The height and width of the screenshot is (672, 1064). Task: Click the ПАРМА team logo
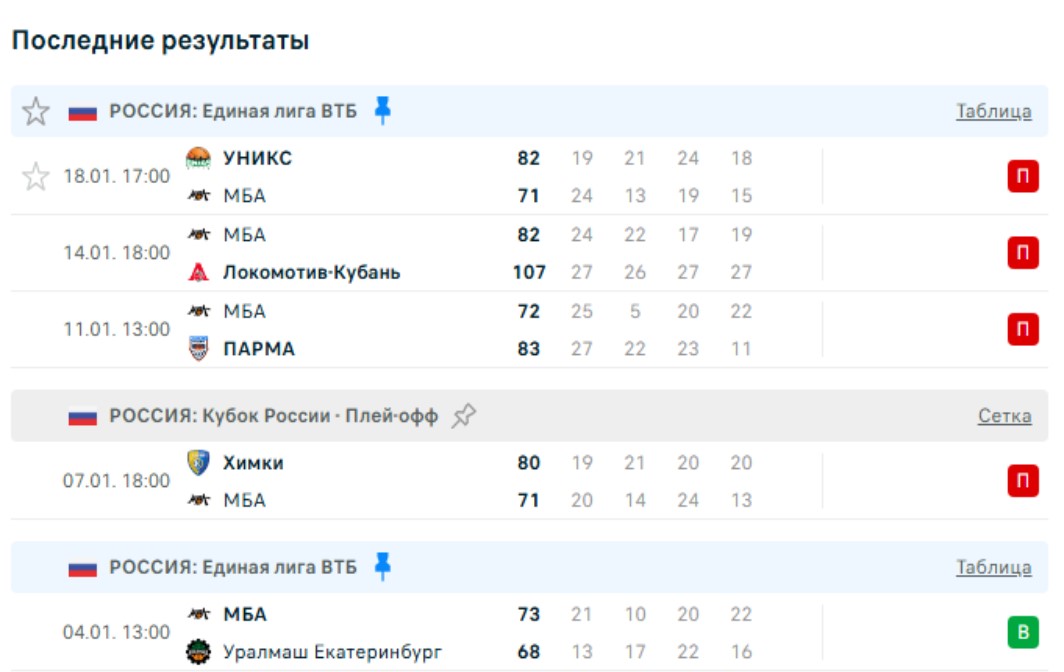[199, 349]
